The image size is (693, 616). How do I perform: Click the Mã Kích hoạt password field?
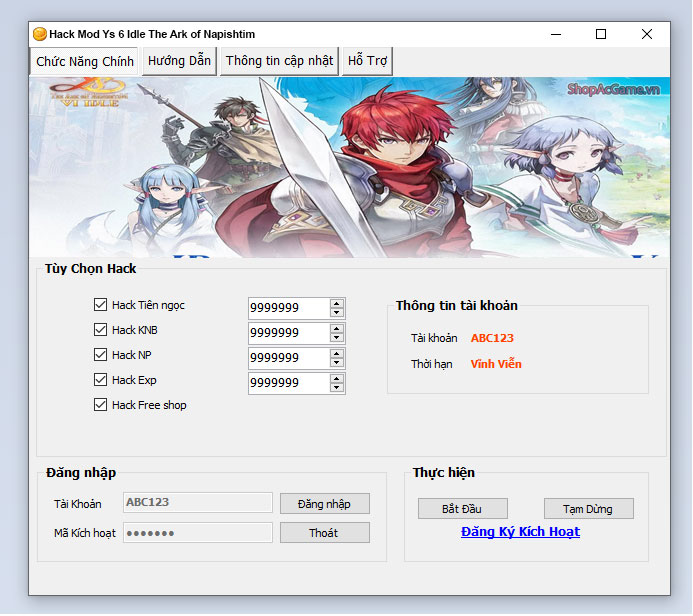[198, 532]
